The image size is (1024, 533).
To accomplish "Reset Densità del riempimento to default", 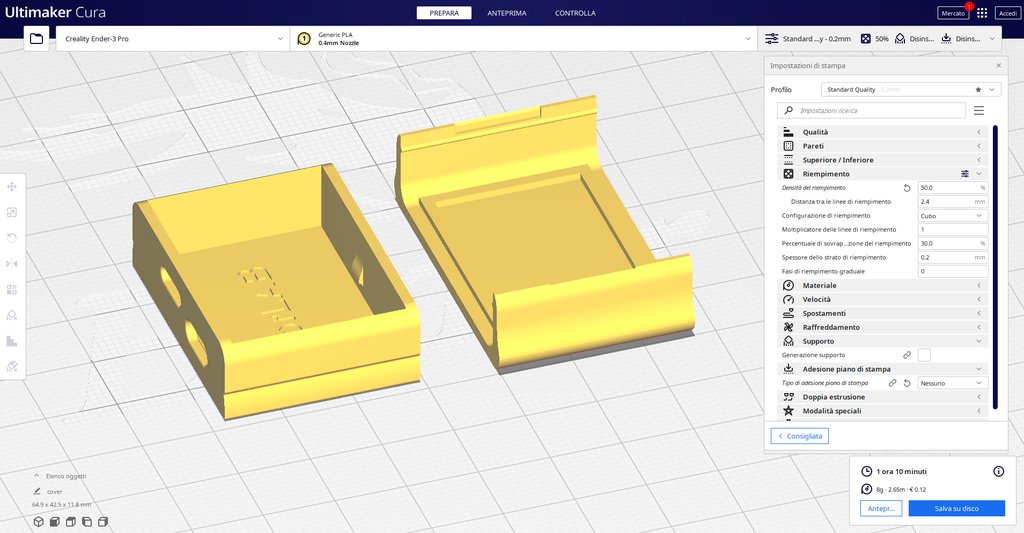I will click(x=907, y=187).
